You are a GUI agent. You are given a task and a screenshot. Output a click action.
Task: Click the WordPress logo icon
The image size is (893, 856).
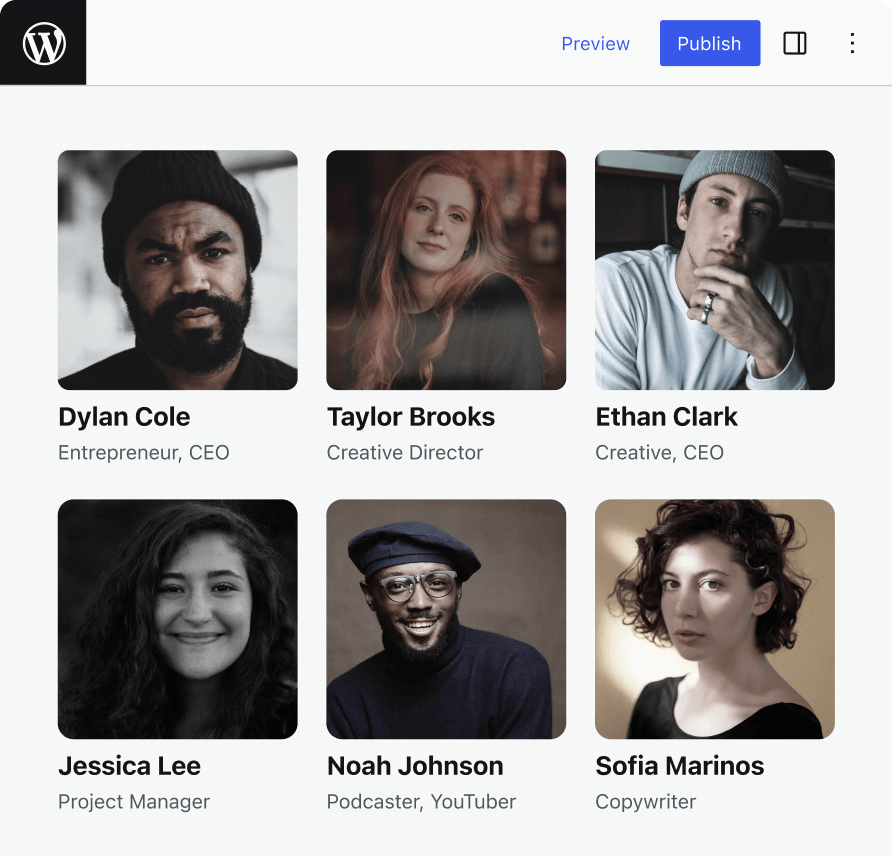tap(44, 43)
